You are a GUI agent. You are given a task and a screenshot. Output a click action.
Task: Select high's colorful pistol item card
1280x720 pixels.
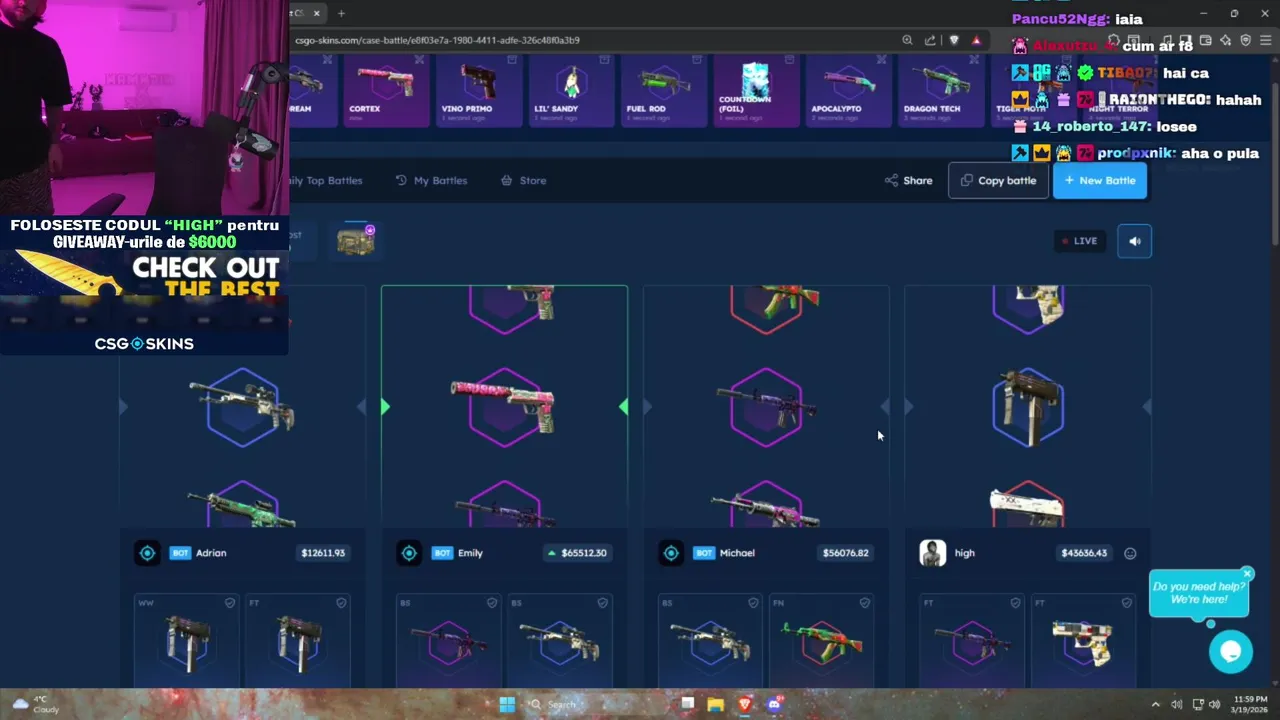1083,641
